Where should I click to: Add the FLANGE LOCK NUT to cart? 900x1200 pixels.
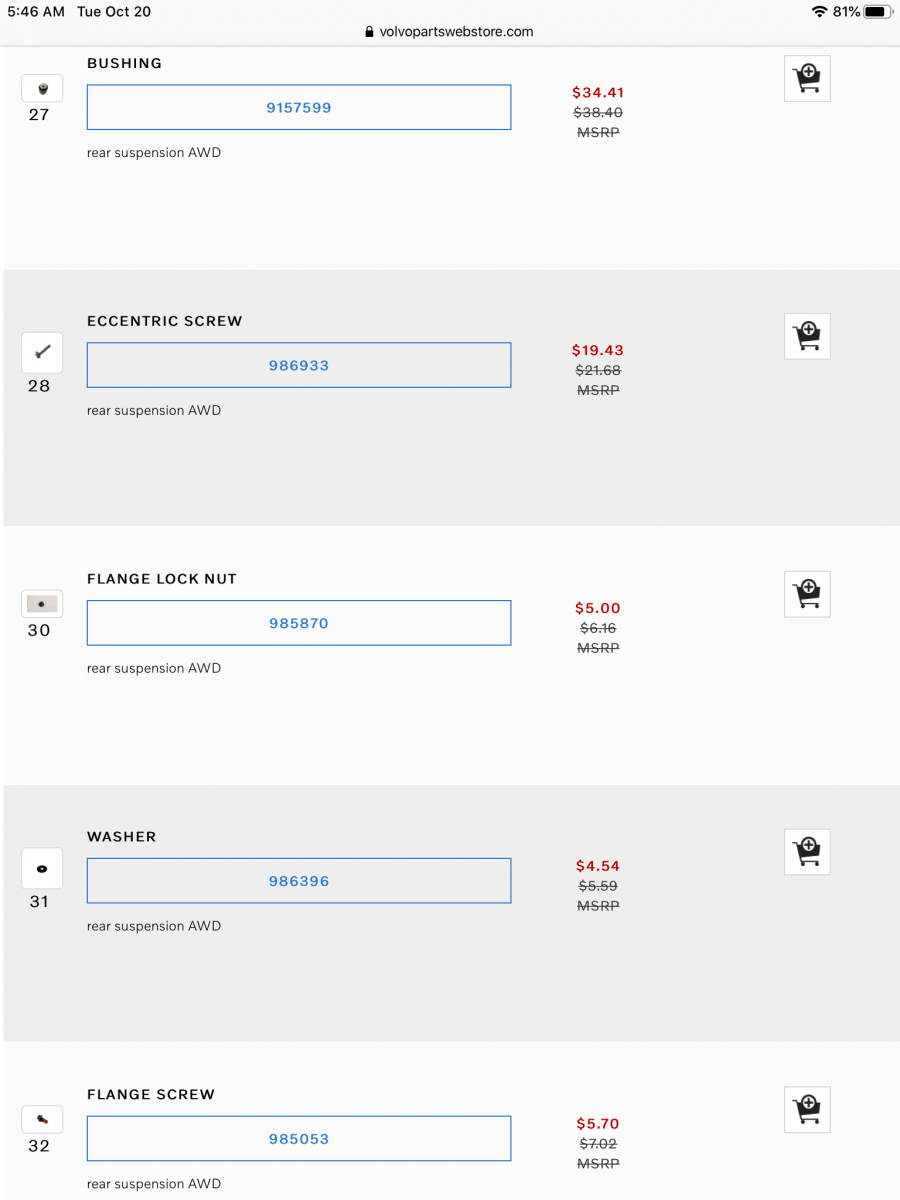tap(806, 593)
